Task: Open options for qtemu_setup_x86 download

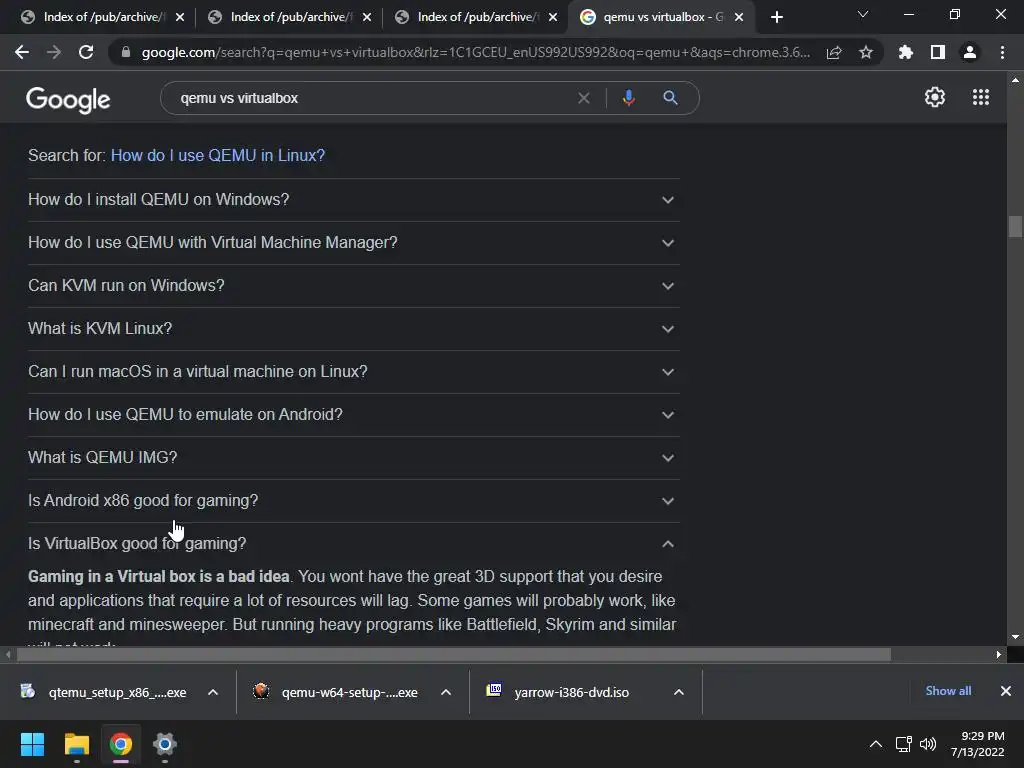Action: pyautogui.click(x=213, y=692)
